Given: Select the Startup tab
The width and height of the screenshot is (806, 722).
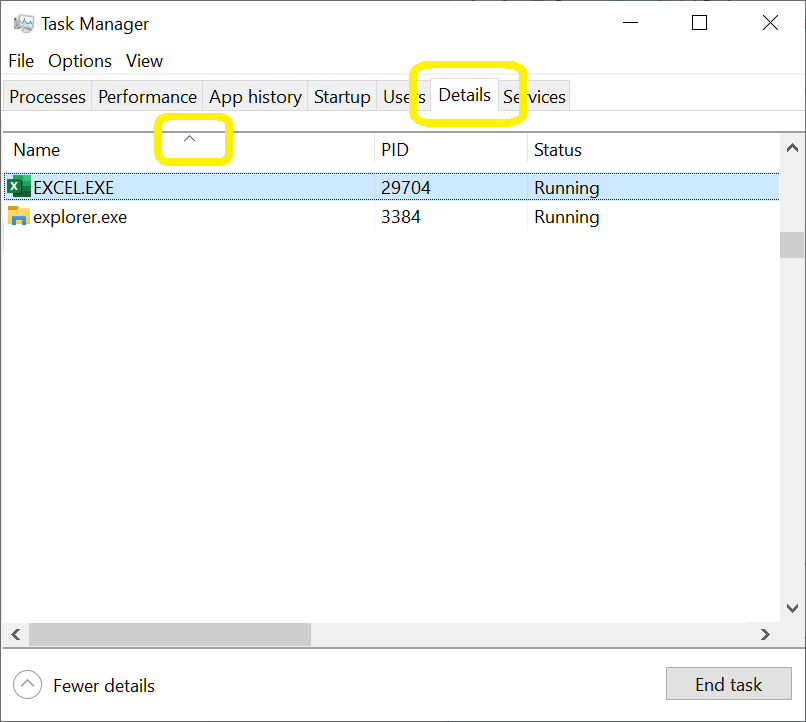Looking at the screenshot, I should pyautogui.click(x=342, y=97).
